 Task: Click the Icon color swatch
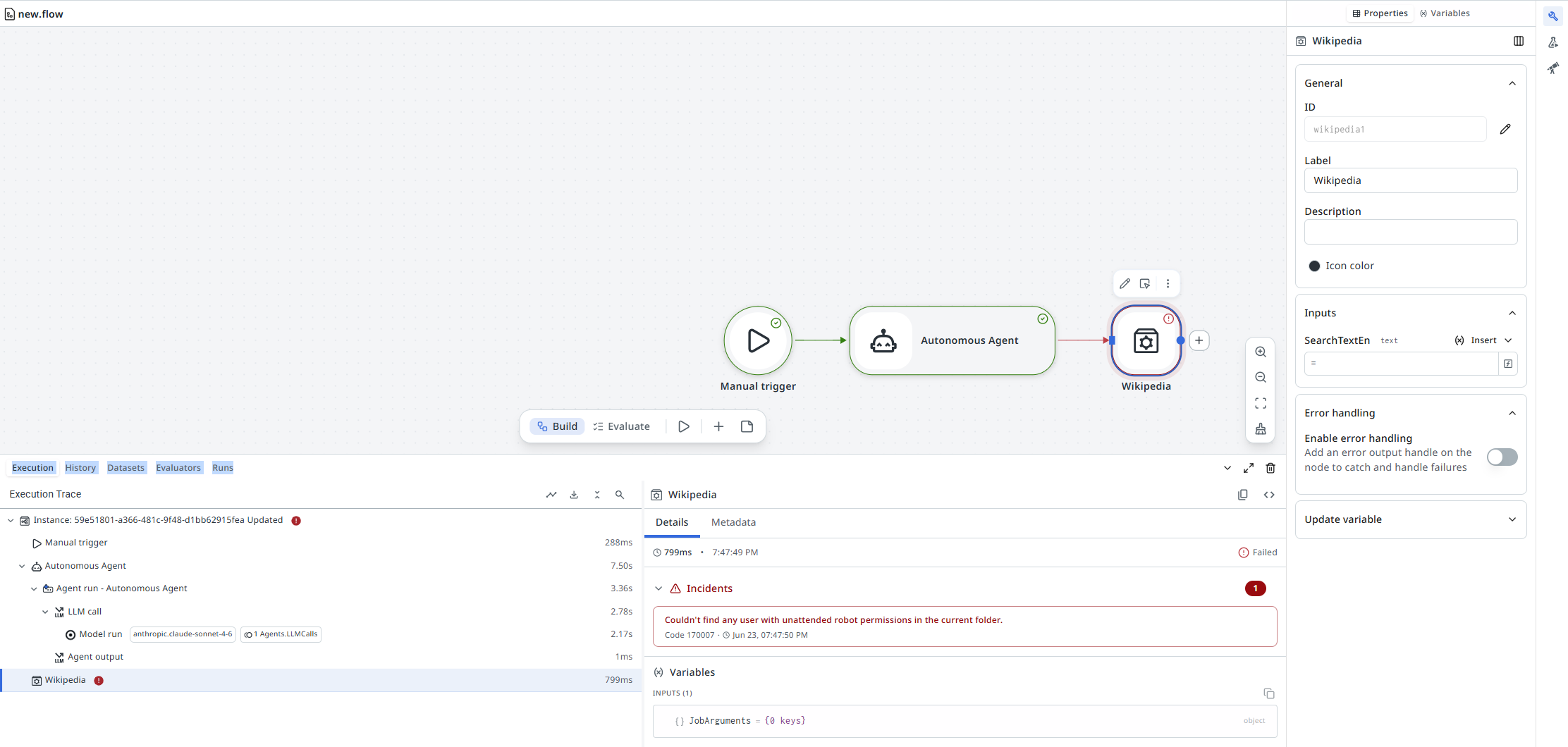(1314, 266)
